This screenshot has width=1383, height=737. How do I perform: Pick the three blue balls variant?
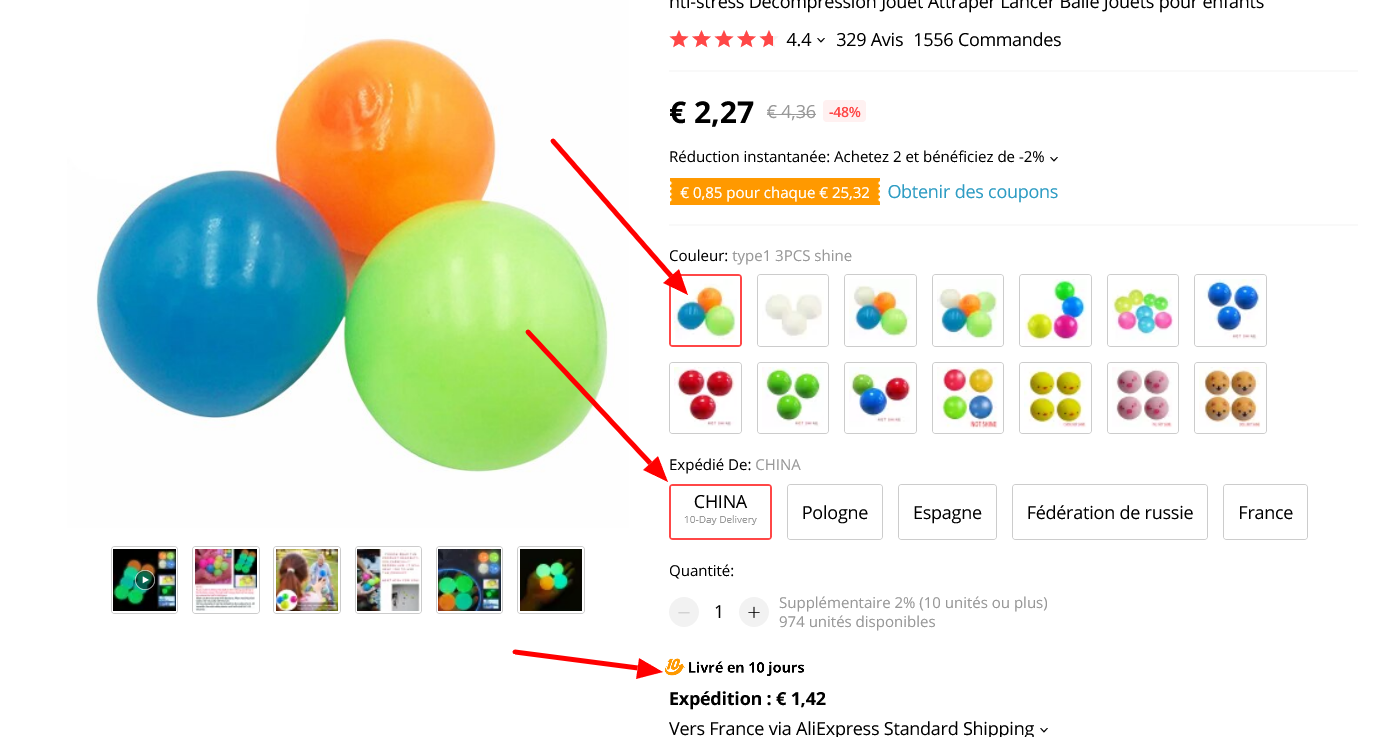1230,310
